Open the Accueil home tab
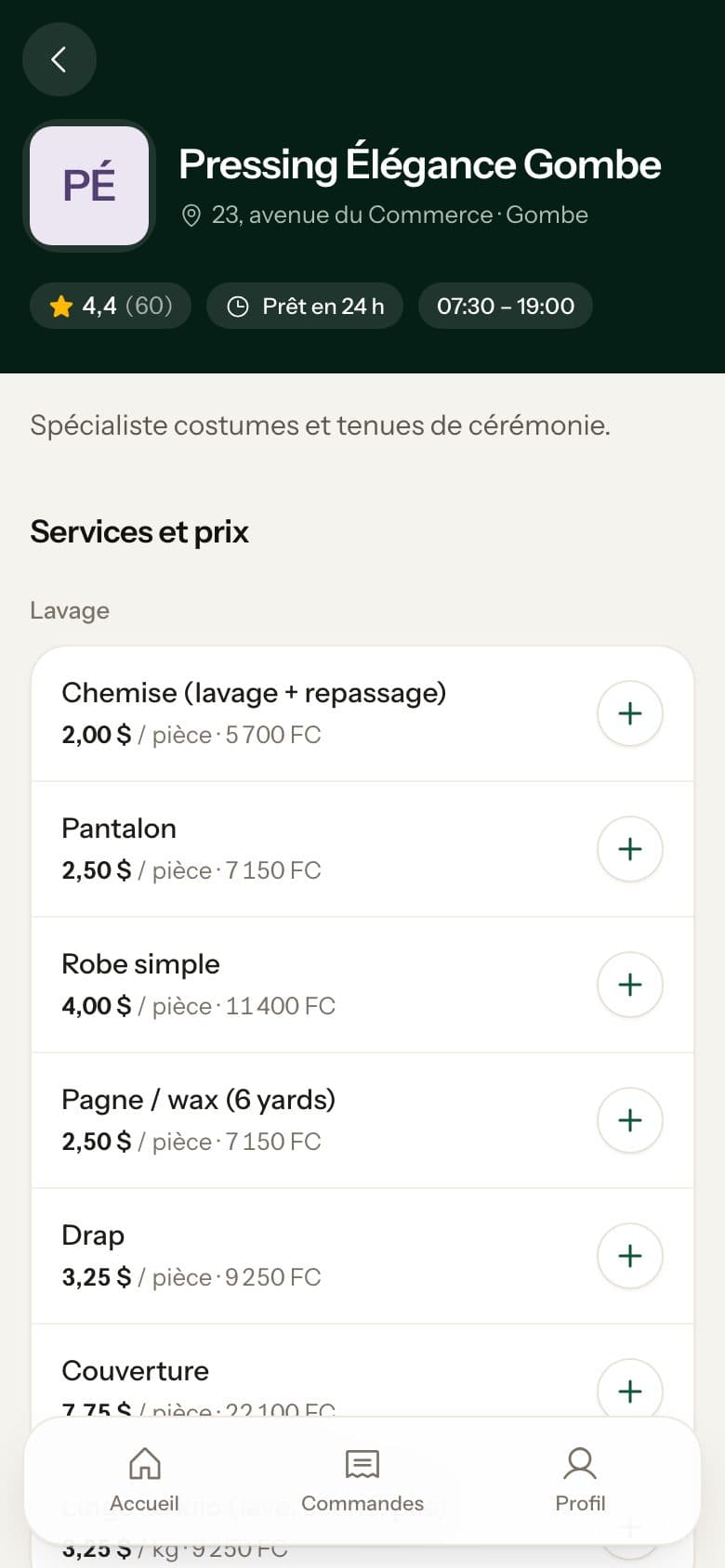 point(144,1481)
